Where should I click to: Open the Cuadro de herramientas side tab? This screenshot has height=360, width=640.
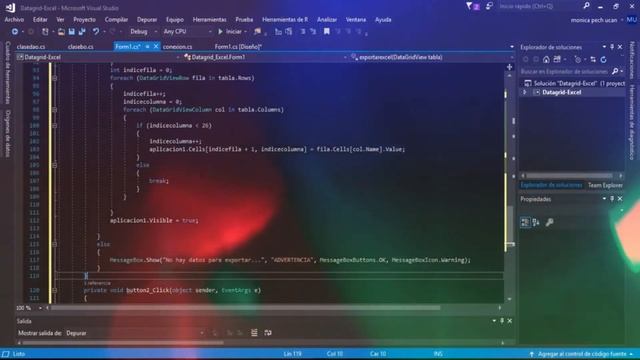(x=7, y=72)
